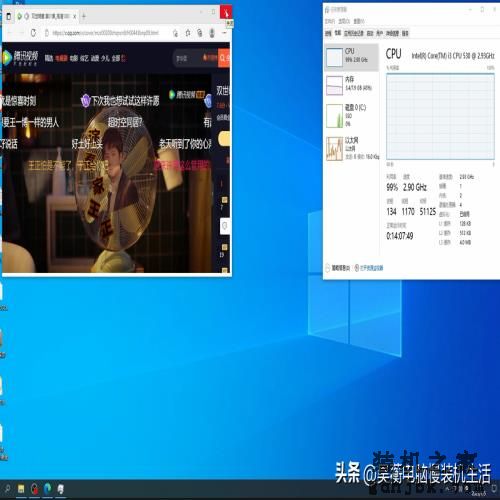This screenshot has width=500, height=500.
Task: Open the browser tab actions icon
Action: pyautogui.click(x=9, y=16)
